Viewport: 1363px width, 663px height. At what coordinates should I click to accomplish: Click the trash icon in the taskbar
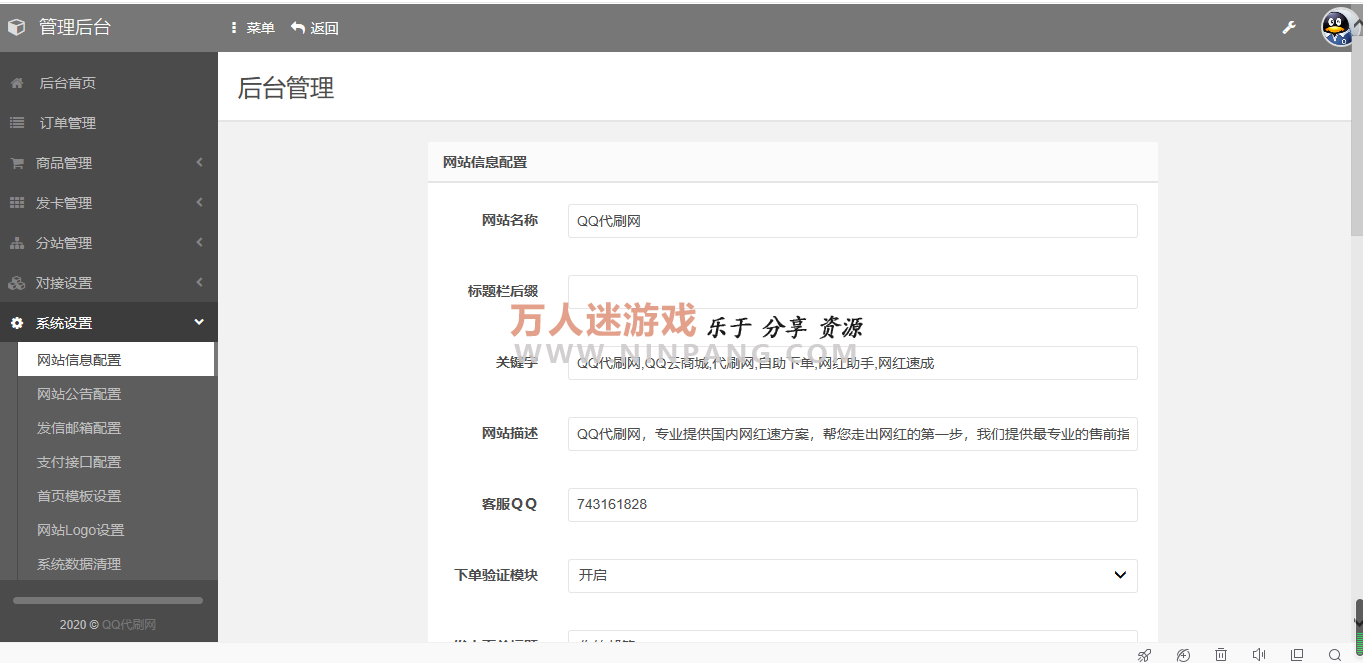click(1221, 654)
